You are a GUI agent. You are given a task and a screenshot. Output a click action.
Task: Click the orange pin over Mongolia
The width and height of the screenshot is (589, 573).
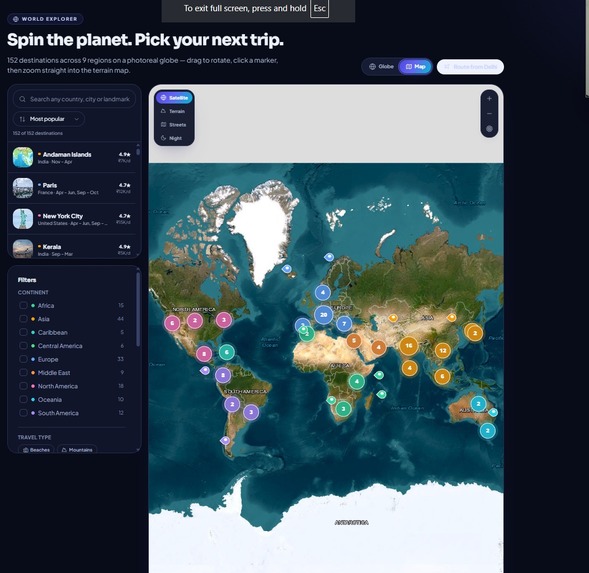pyautogui.click(x=452, y=317)
